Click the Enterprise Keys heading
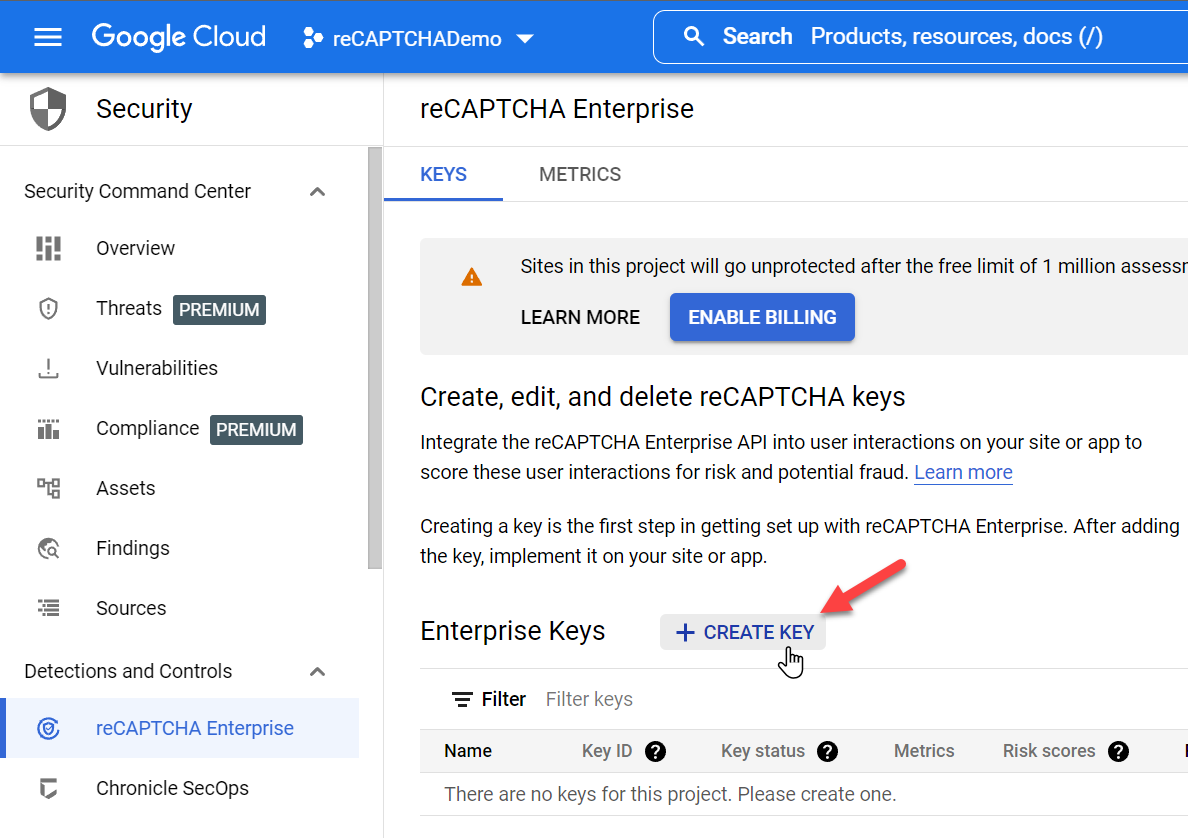 coord(513,631)
